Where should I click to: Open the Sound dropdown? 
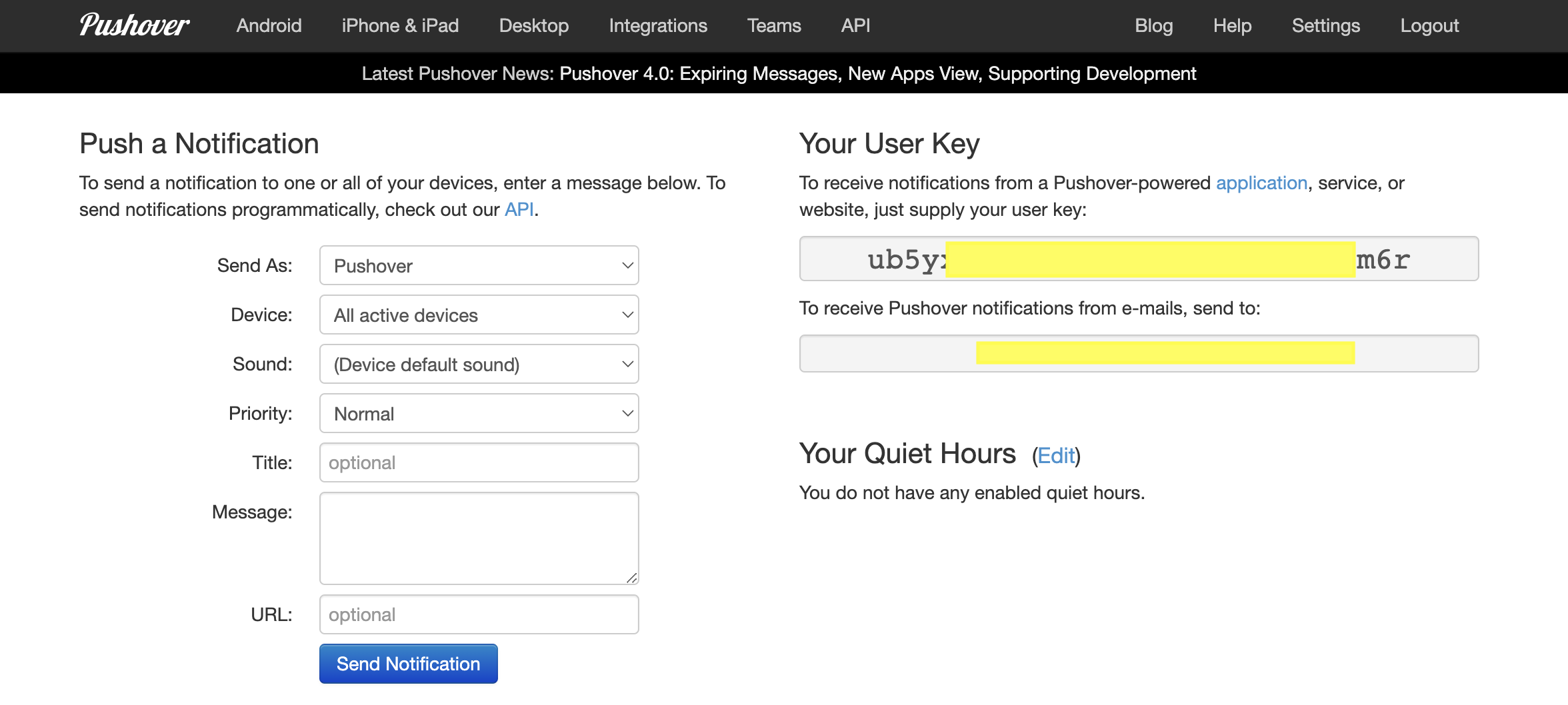pyautogui.click(x=479, y=364)
